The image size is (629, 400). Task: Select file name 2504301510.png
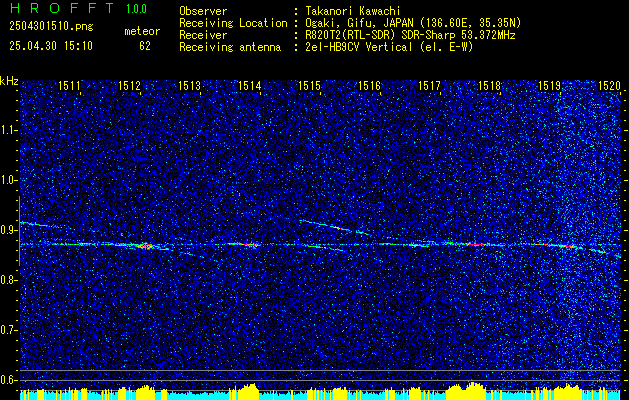tap(51, 27)
